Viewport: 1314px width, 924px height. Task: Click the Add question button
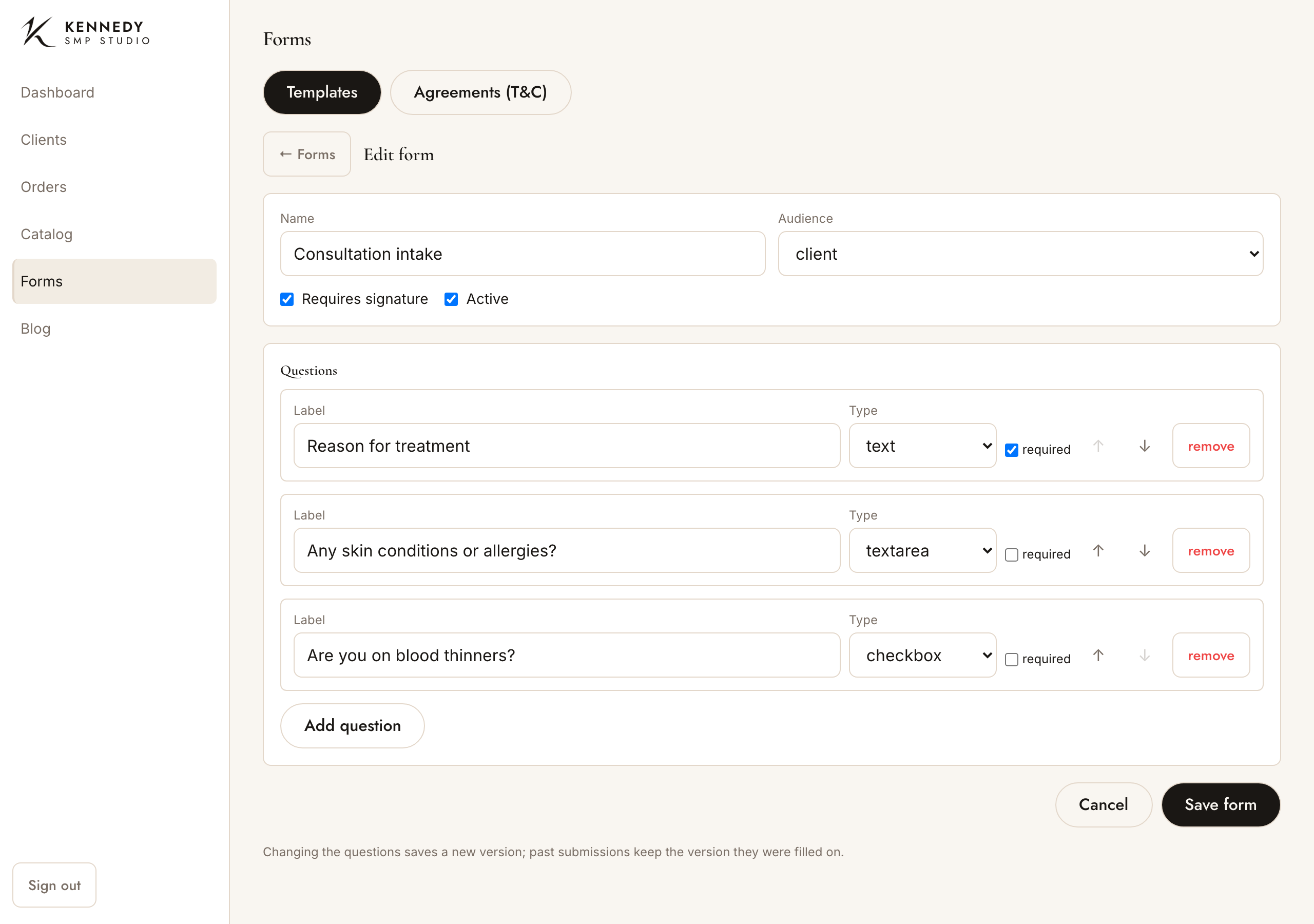coord(353,726)
